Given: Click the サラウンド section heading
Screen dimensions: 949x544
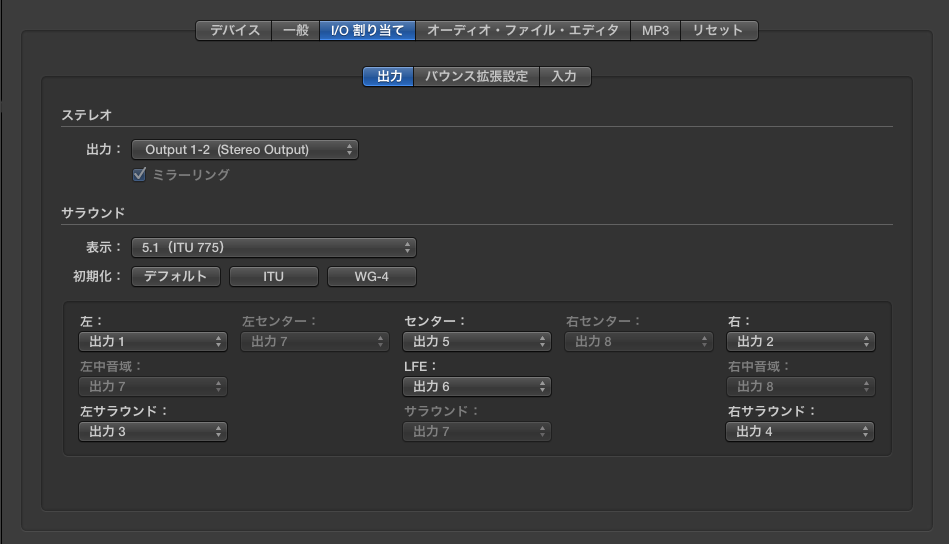Looking at the screenshot, I should pyautogui.click(x=93, y=213).
